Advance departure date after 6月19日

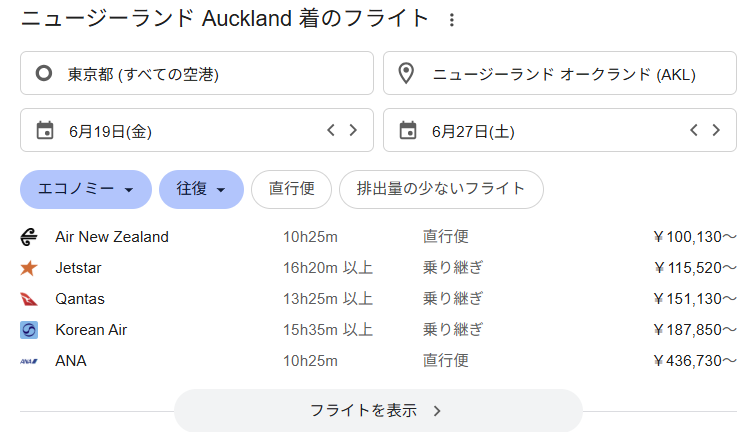click(x=353, y=130)
